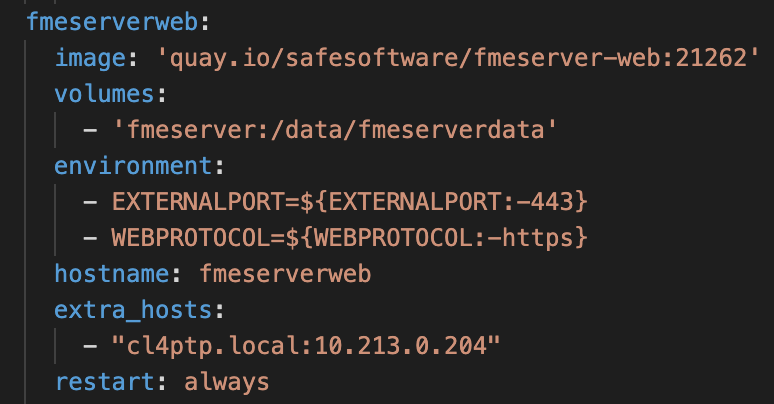Click the dash before the cl4ptp.local entry
Screen dimensions: 774x404
pyautogui.click(x=90, y=346)
